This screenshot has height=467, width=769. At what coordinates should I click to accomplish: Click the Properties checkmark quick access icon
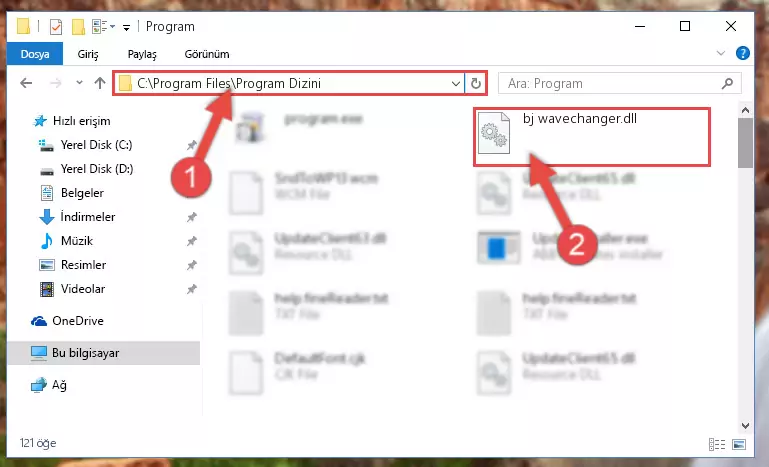click(56, 26)
